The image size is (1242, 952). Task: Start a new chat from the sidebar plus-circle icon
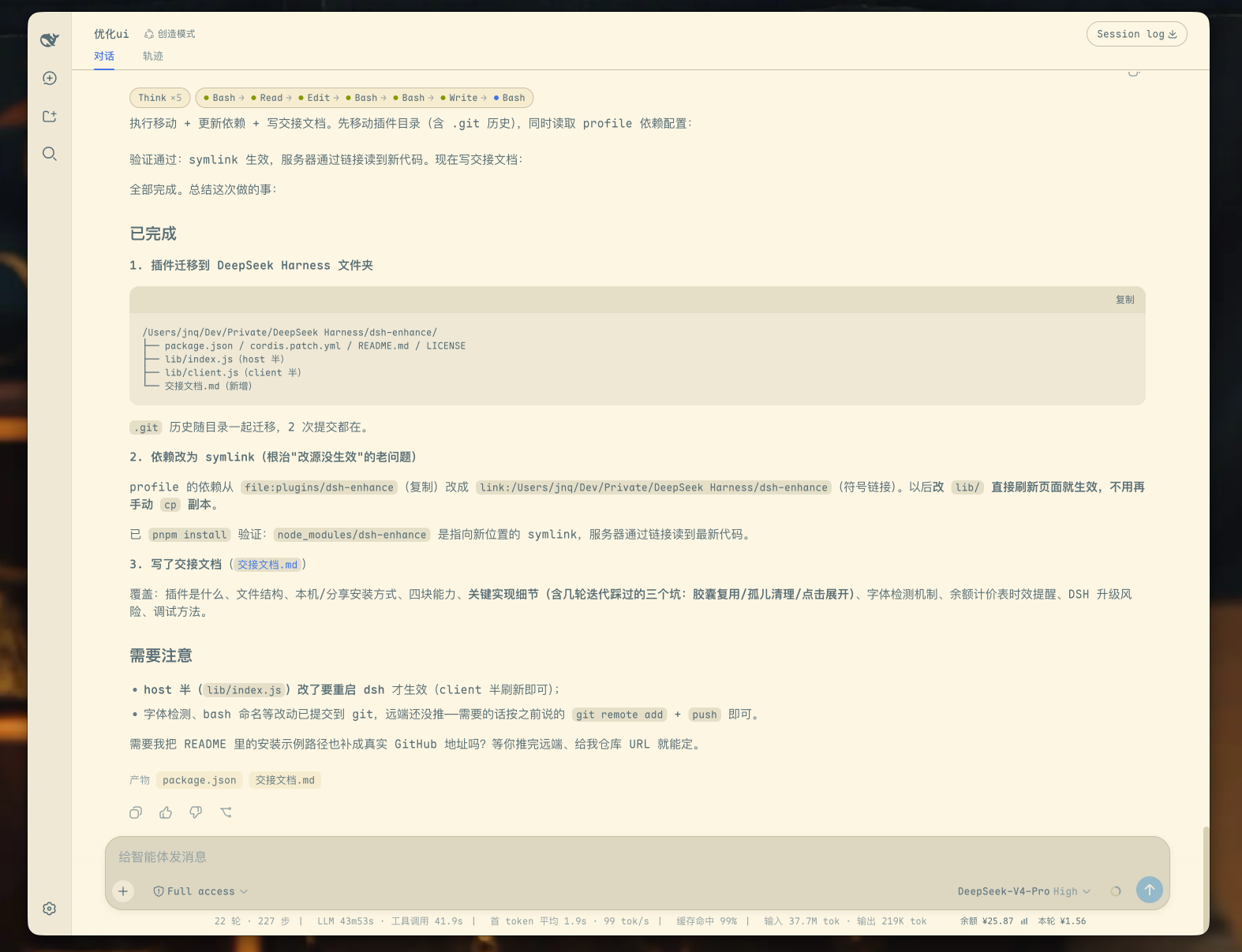50,78
